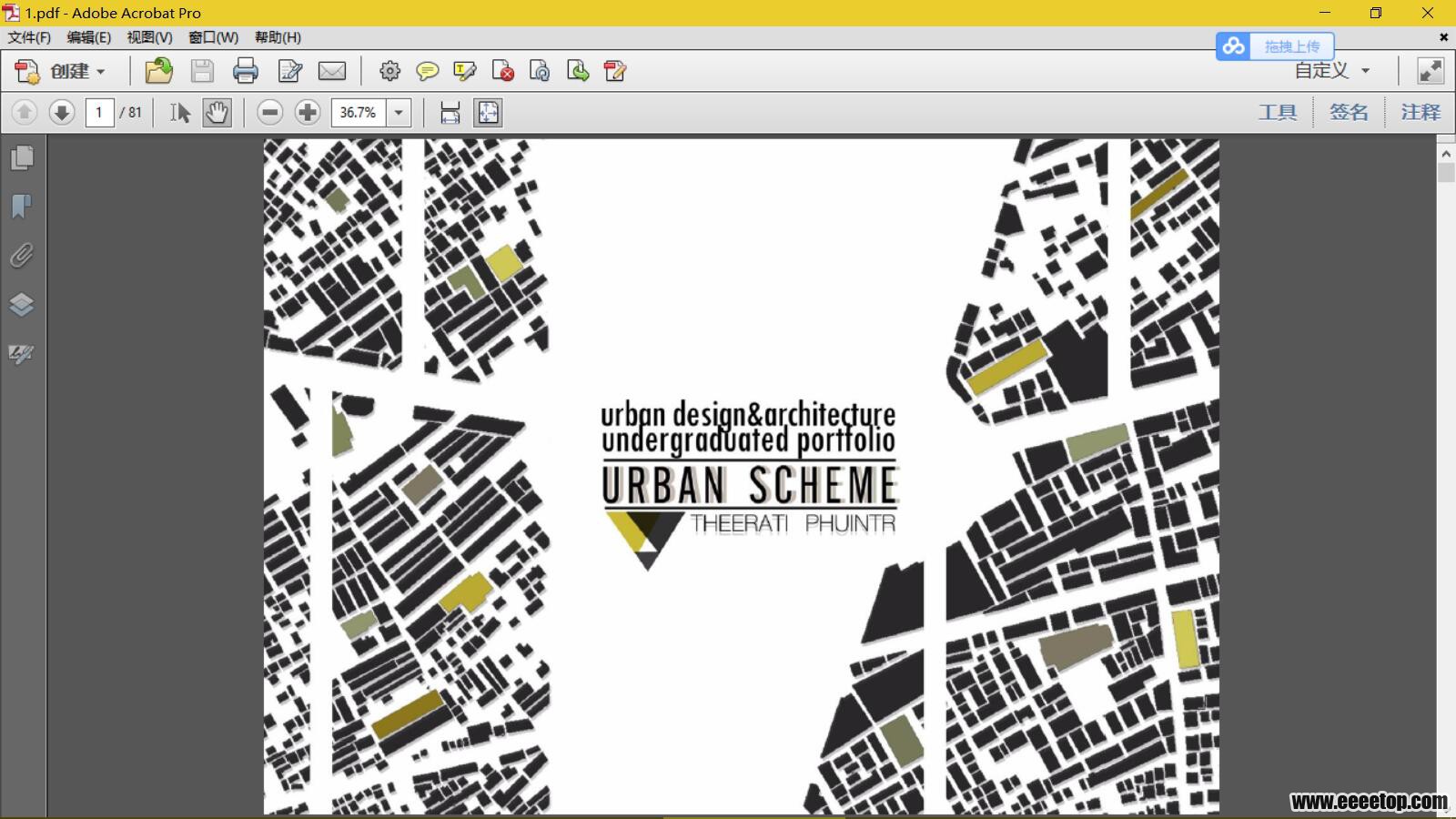Open the 工具 tools pane
Image resolution: width=1456 pixels, height=819 pixels.
tap(1278, 112)
